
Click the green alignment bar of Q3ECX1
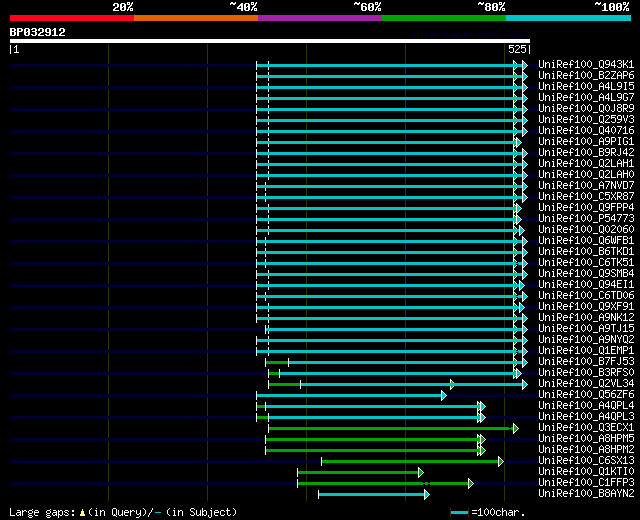pos(391,429)
